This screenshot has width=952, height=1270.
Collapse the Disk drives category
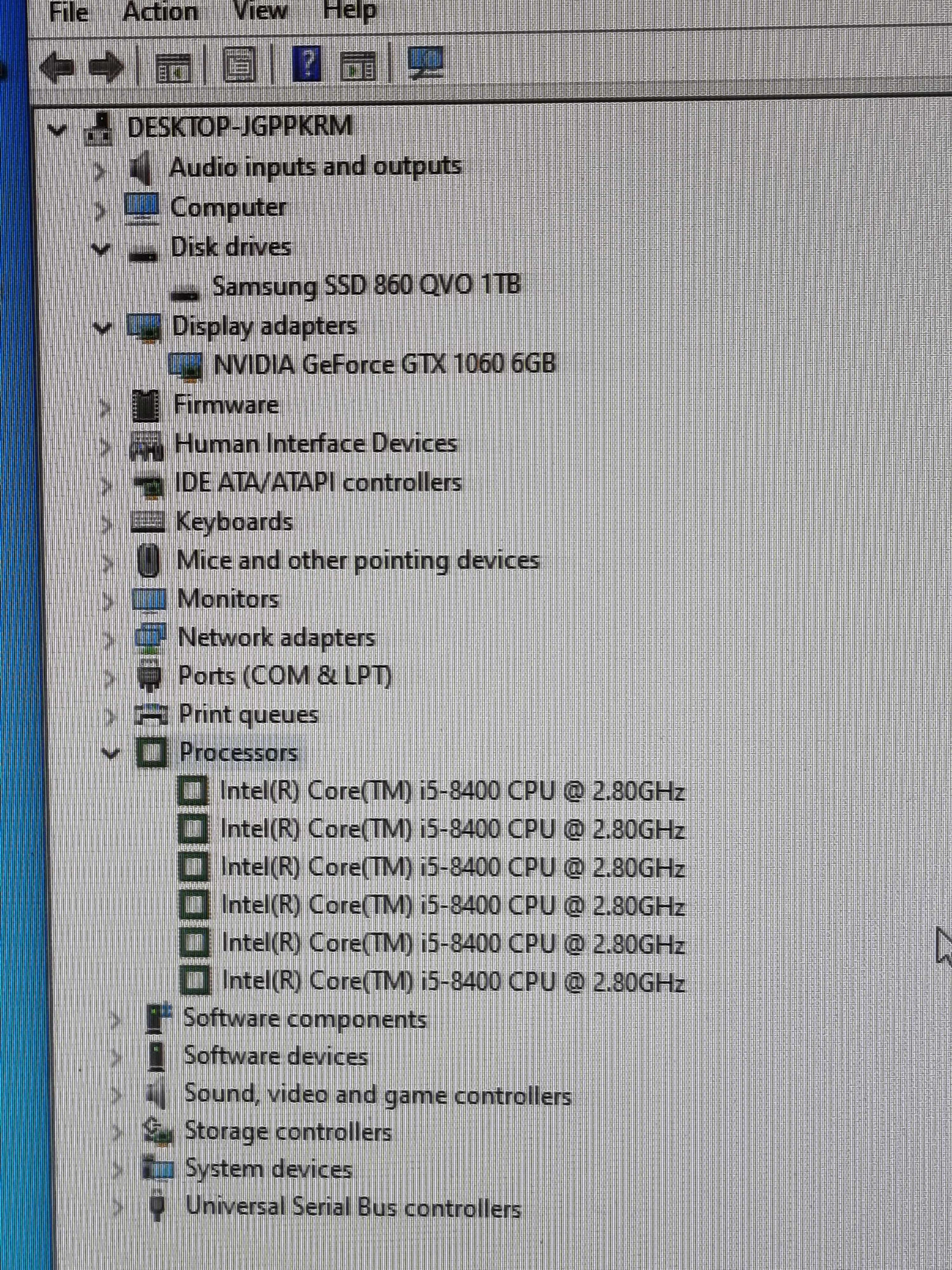[101, 249]
